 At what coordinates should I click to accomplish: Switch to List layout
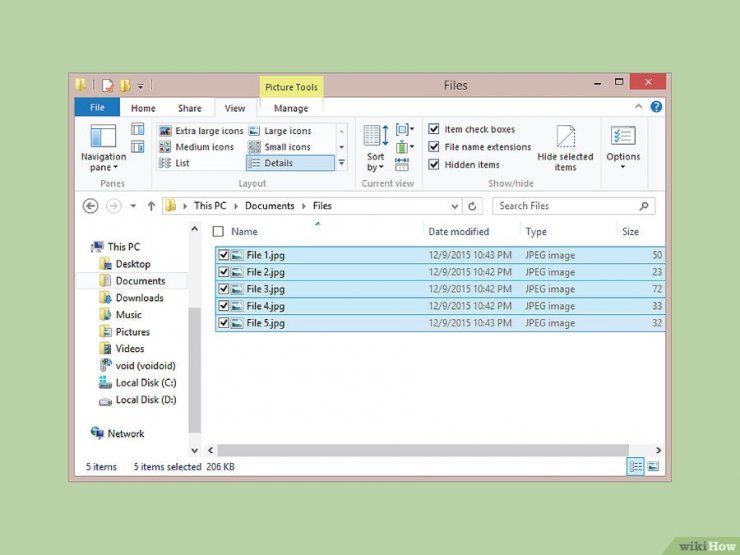click(174, 163)
